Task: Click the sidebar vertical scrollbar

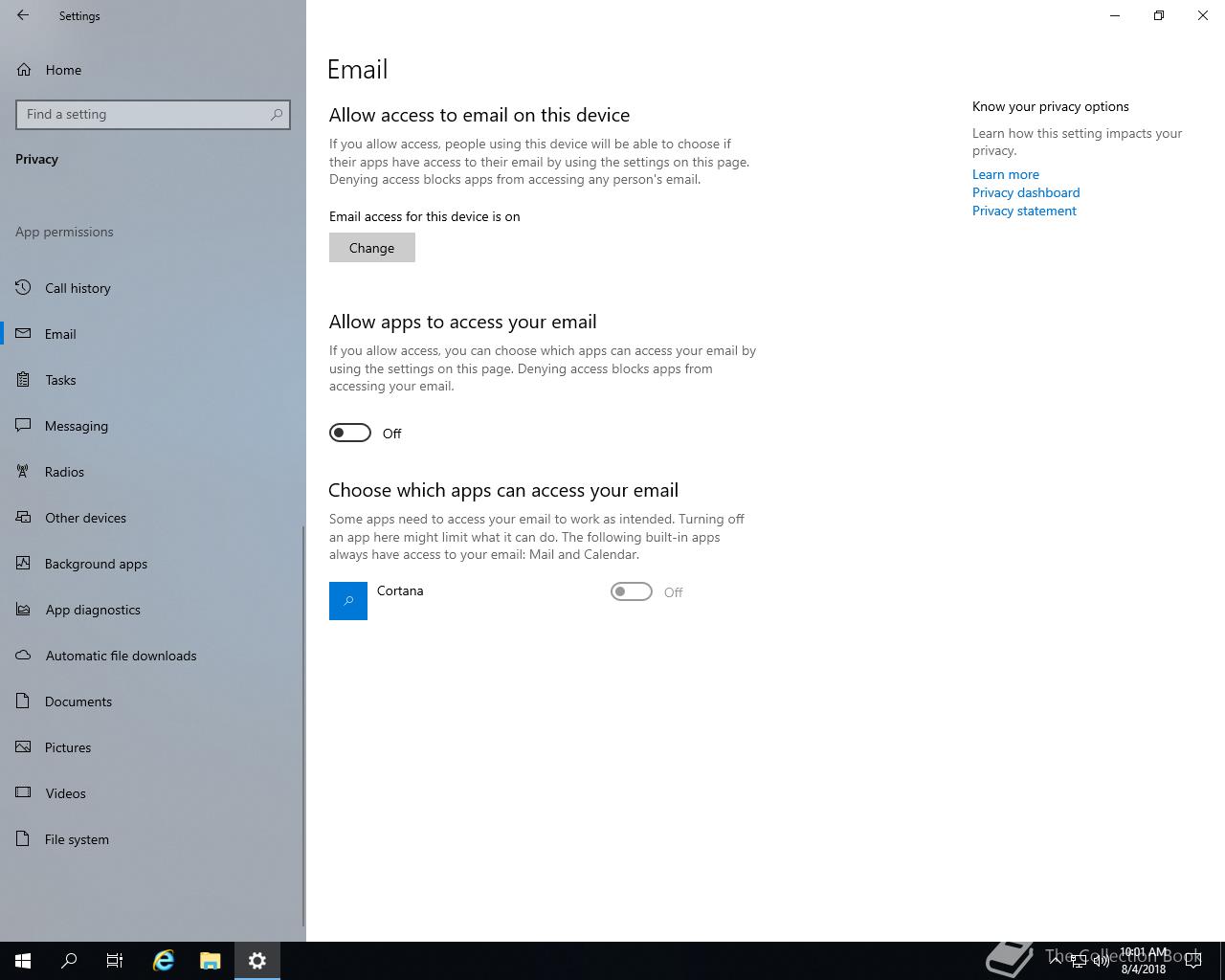Action: (304, 725)
